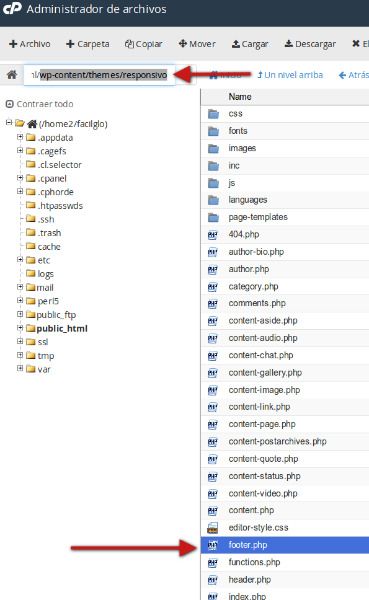The width and height of the screenshot is (369, 600).
Task: Expand the mail folder tree node
Action: (20, 287)
